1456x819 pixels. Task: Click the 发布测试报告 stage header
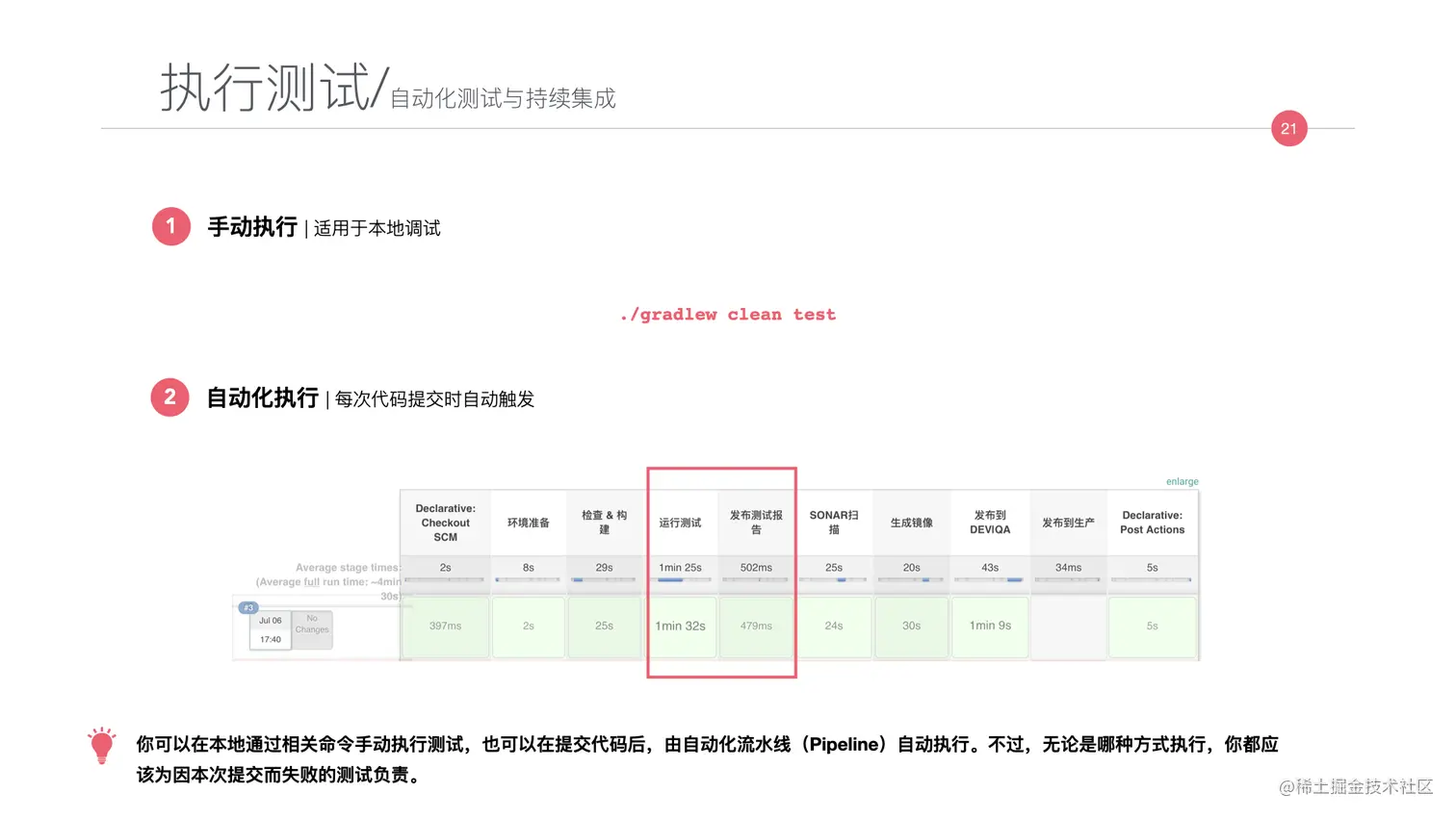pos(756,523)
